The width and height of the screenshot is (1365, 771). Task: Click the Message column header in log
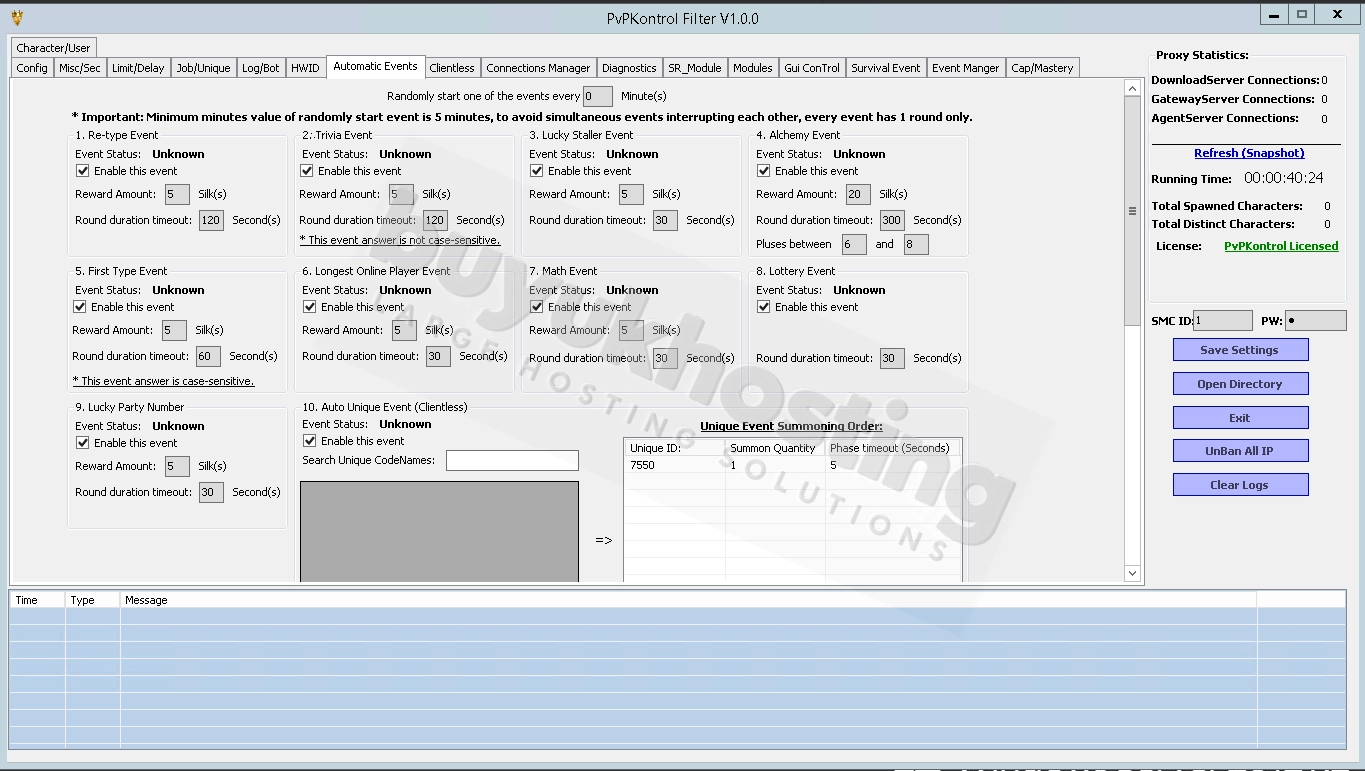point(688,600)
